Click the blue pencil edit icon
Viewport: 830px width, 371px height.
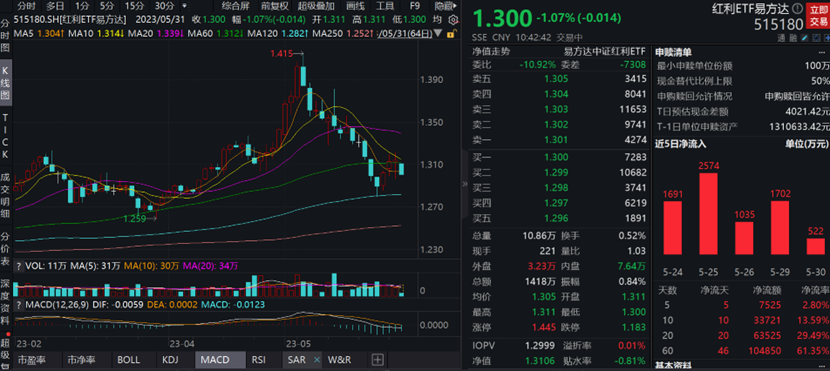point(805,38)
